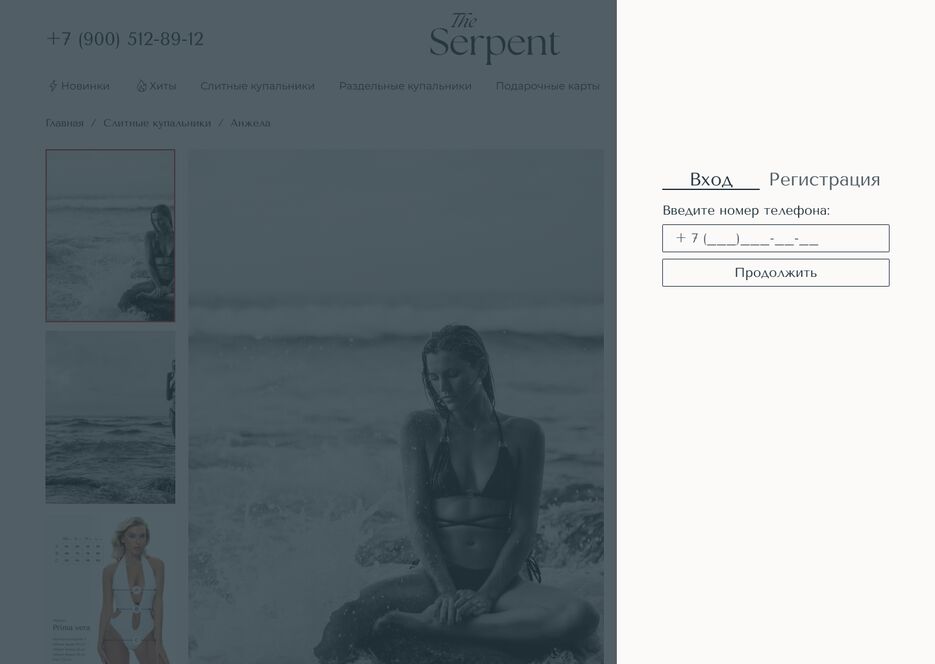Switch to the Вход tab
The width and height of the screenshot is (935, 664).
pyautogui.click(x=711, y=179)
